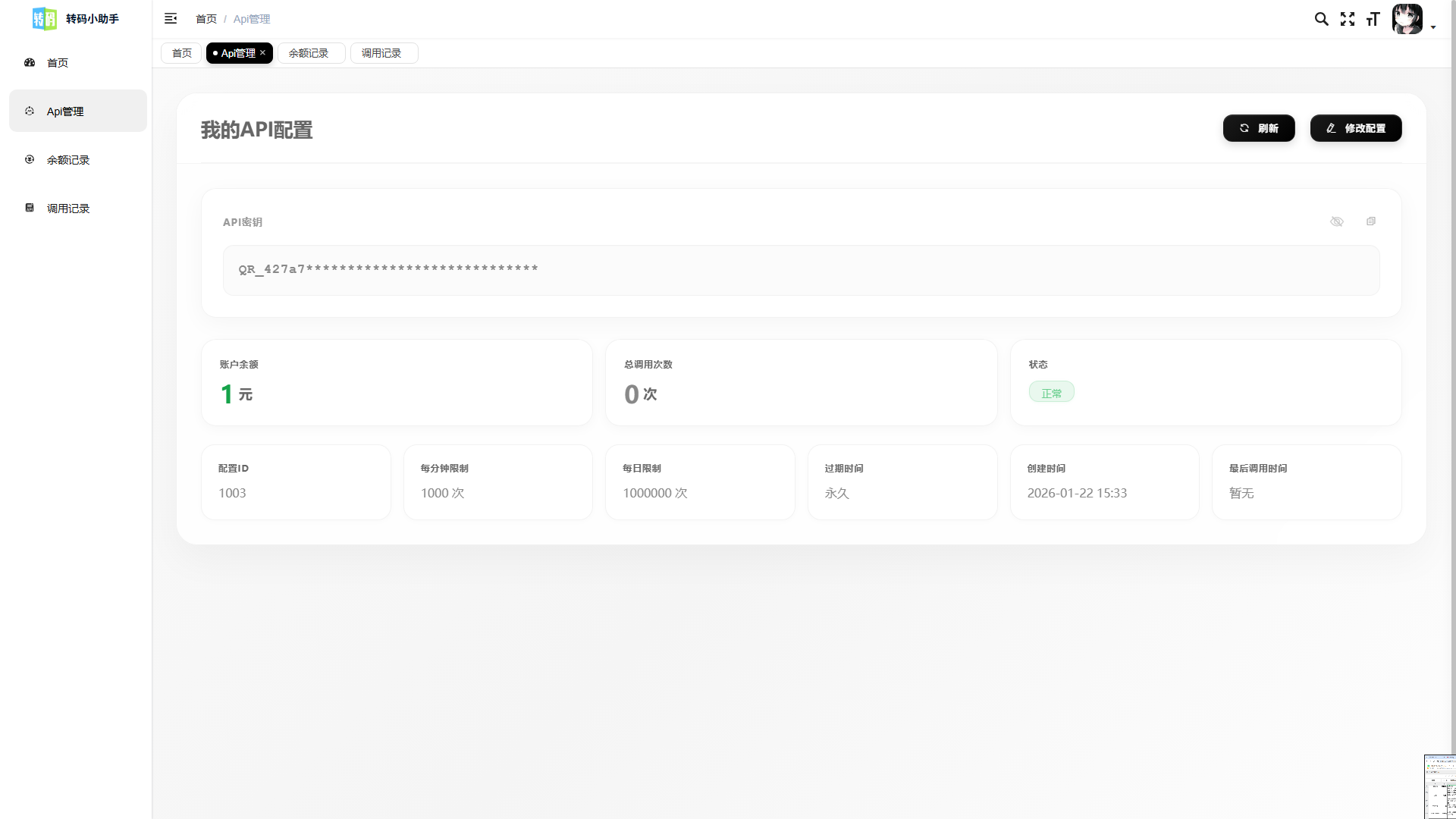Open the font size adjustment icon
This screenshot has width=1456, height=819.
coord(1373,19)
